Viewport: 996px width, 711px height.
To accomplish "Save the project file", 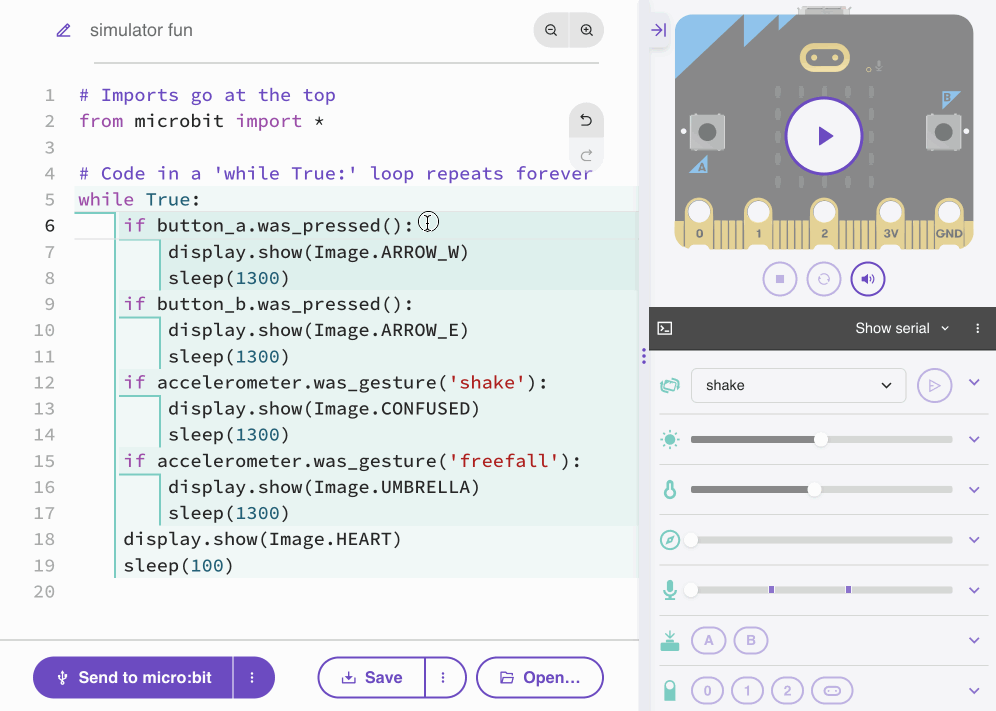I will coord(372,677).
